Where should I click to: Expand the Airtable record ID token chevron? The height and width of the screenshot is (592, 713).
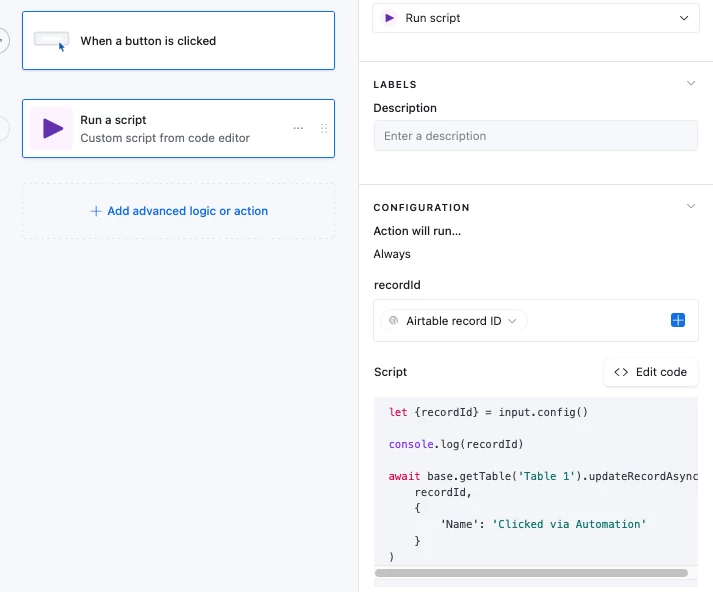coord(513,321)
